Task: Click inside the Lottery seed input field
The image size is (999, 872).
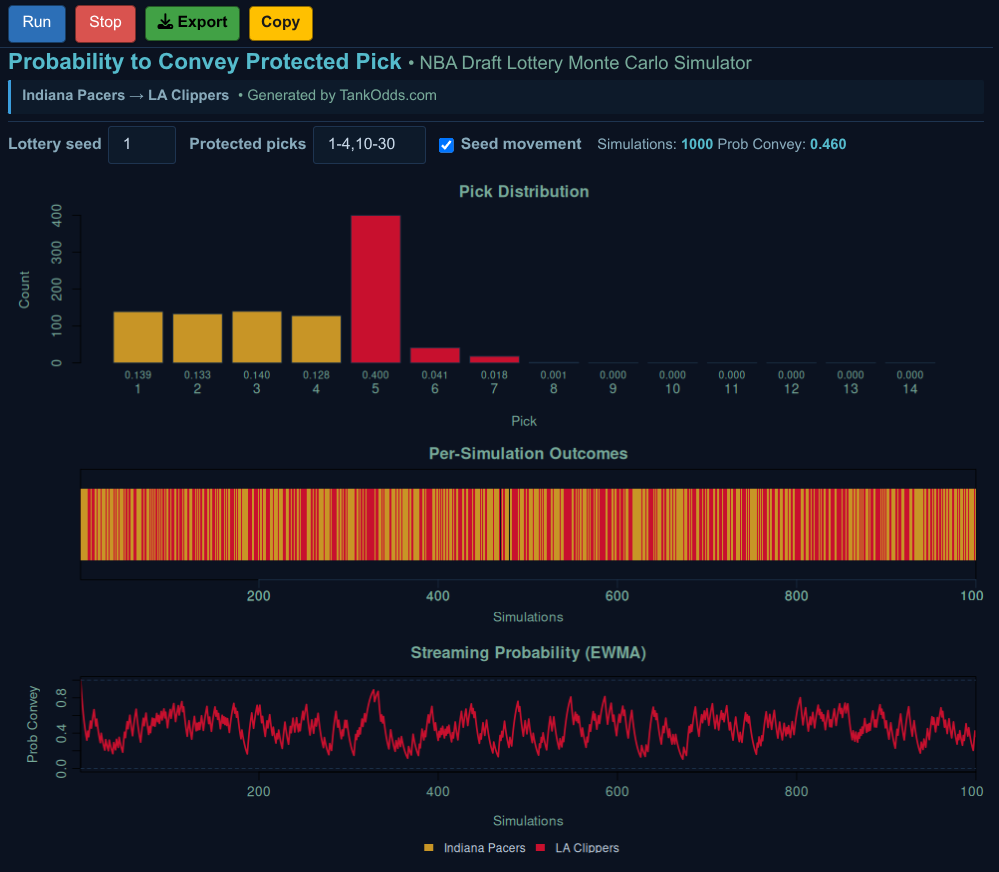Action: coord(141,144)
